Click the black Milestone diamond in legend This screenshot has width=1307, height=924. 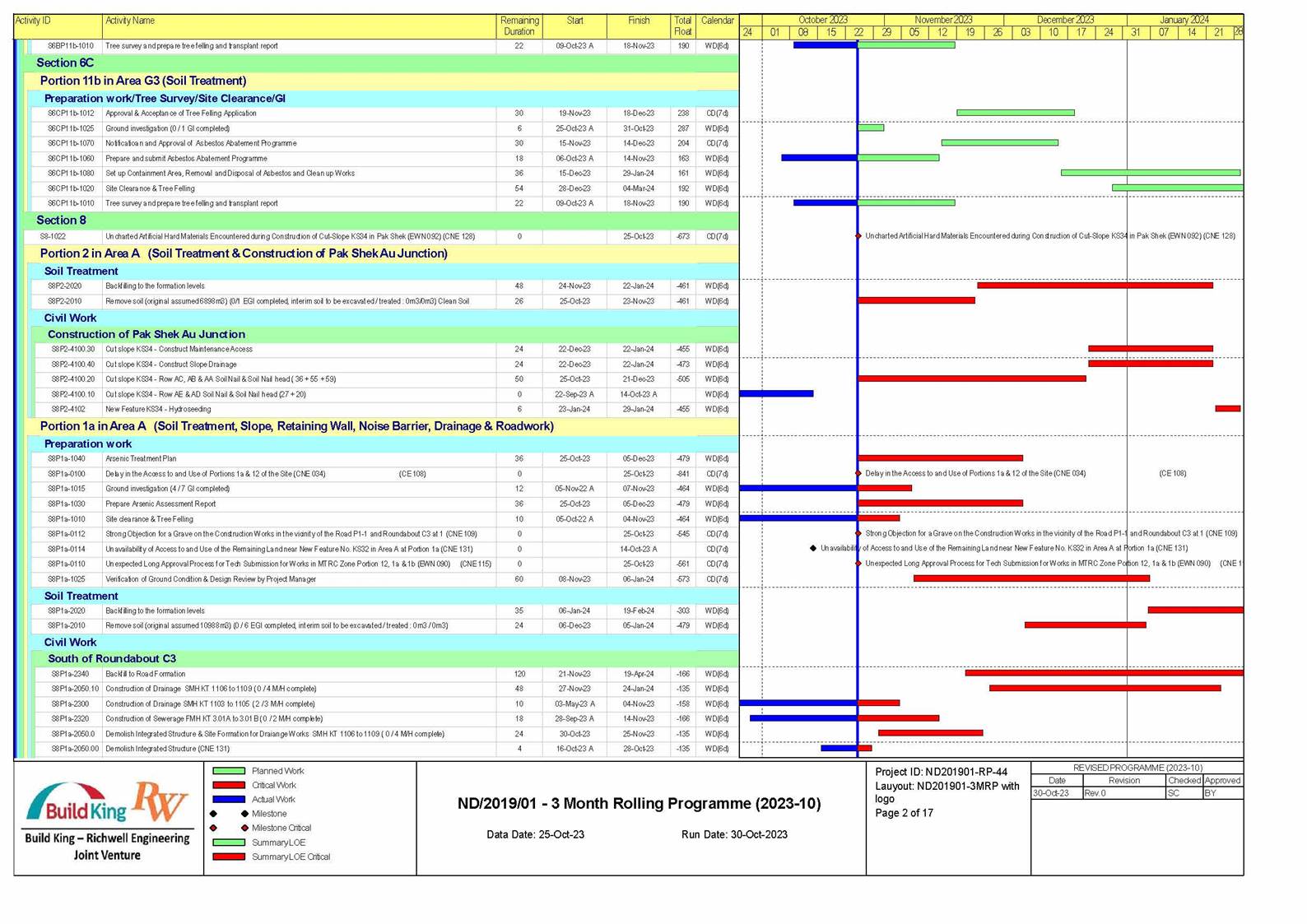click(244, 814)
